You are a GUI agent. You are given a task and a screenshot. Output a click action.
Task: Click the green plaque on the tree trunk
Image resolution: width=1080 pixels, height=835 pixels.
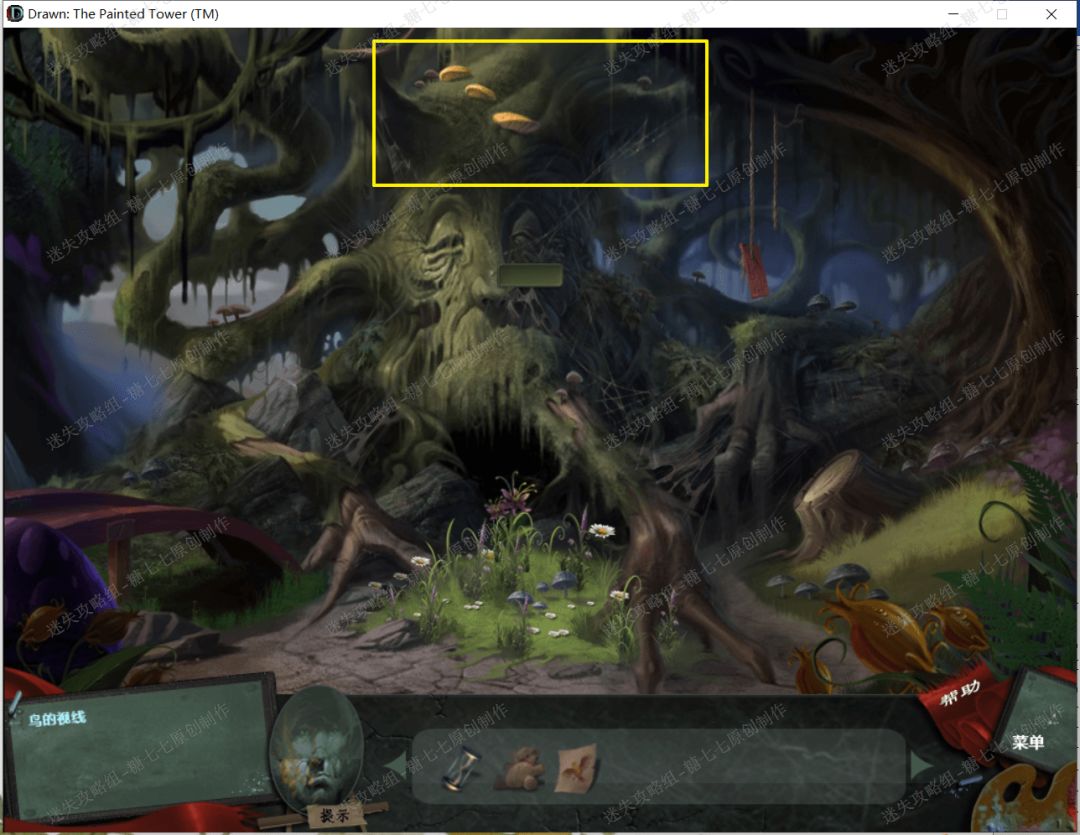pyautogui.click(x=530, y=275)
